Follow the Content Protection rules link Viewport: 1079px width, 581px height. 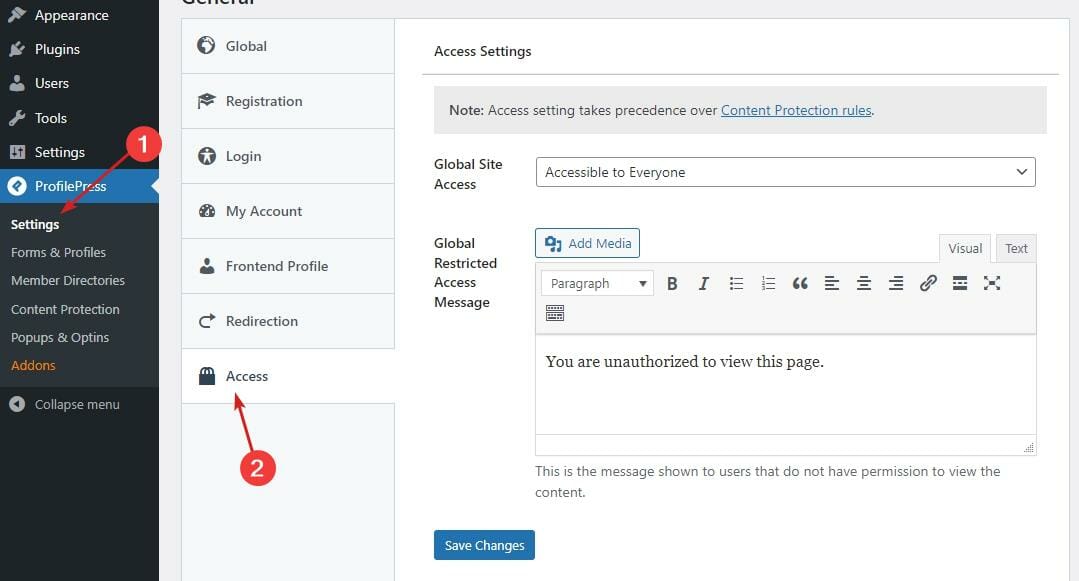[x=796, y=110]
